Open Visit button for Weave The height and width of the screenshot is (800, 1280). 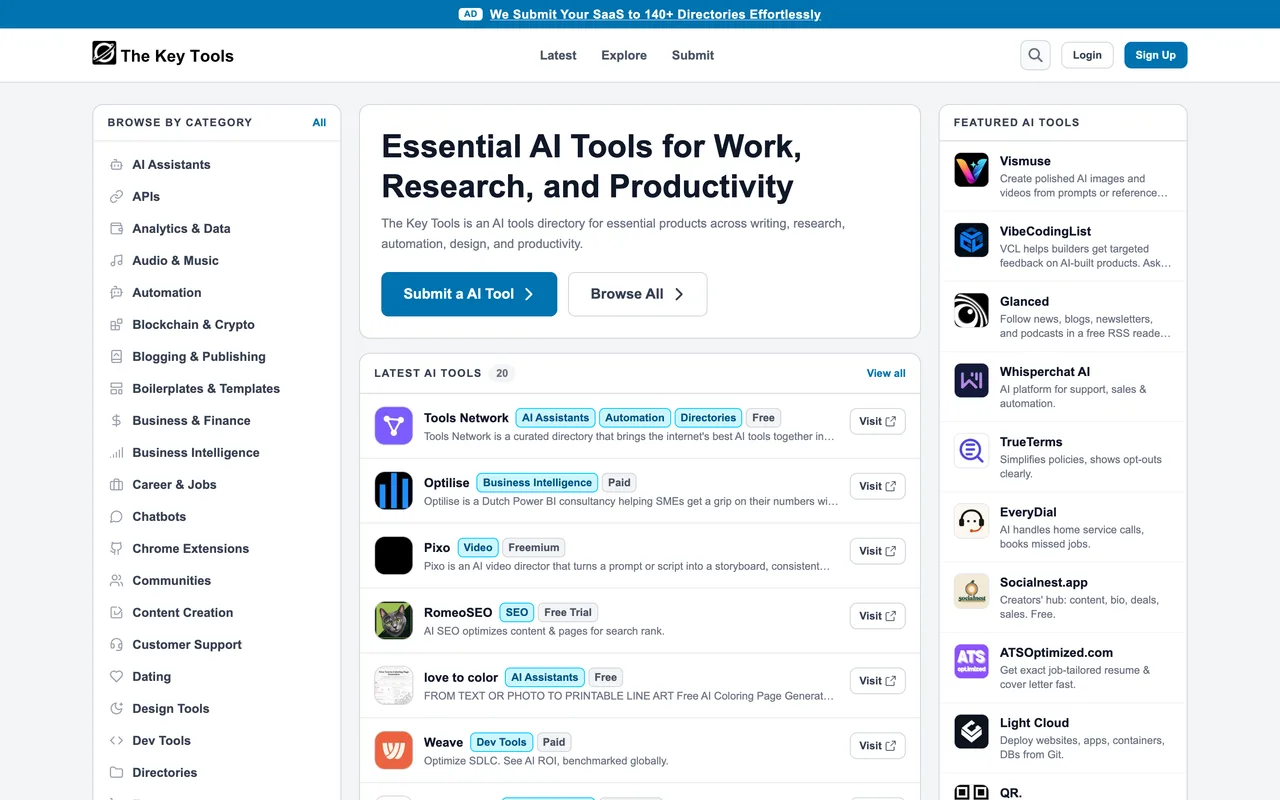pos(878,746)
